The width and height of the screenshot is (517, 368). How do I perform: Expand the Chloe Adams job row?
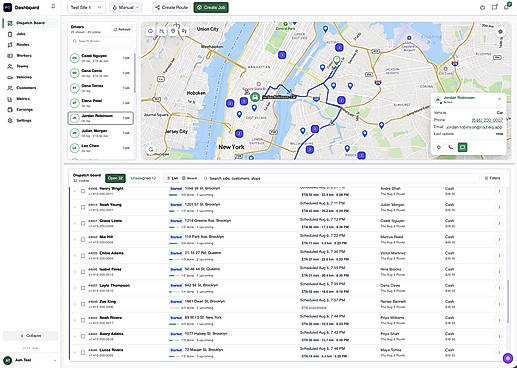coord(75,256)
